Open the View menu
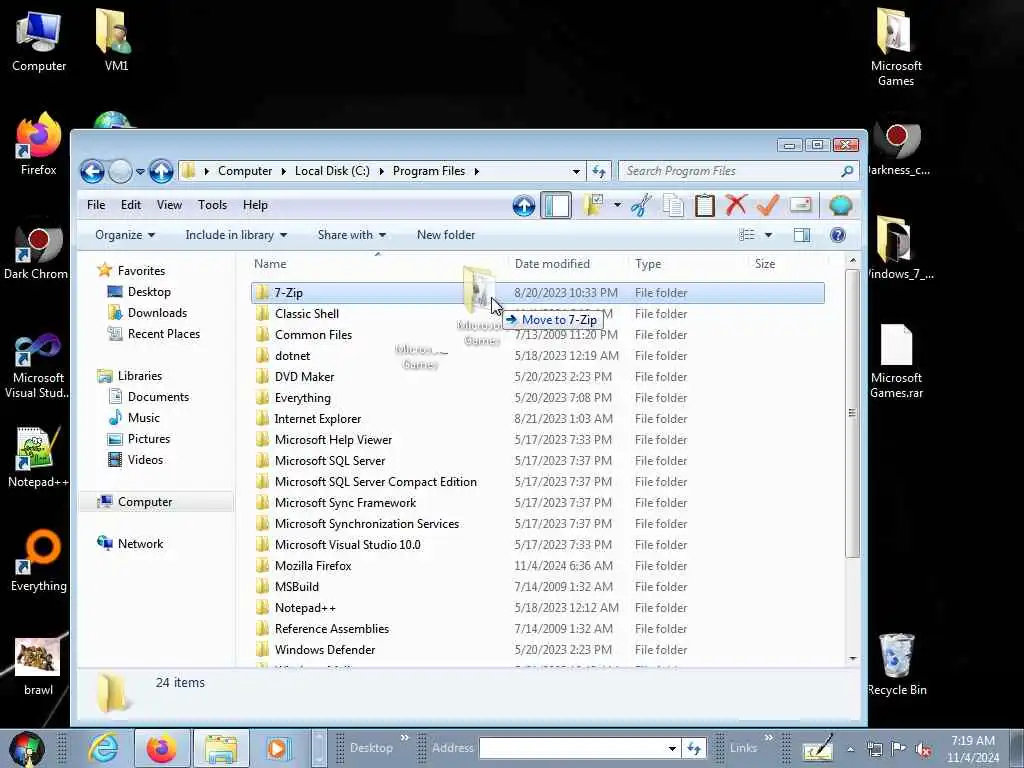Image resolution: width=1024 pixels, height=768 pixels. [169, 205]
